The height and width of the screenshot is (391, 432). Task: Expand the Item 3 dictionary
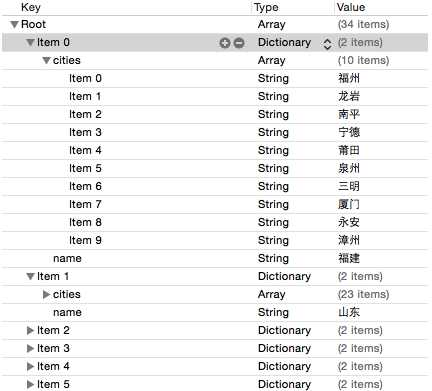[30, 348]
